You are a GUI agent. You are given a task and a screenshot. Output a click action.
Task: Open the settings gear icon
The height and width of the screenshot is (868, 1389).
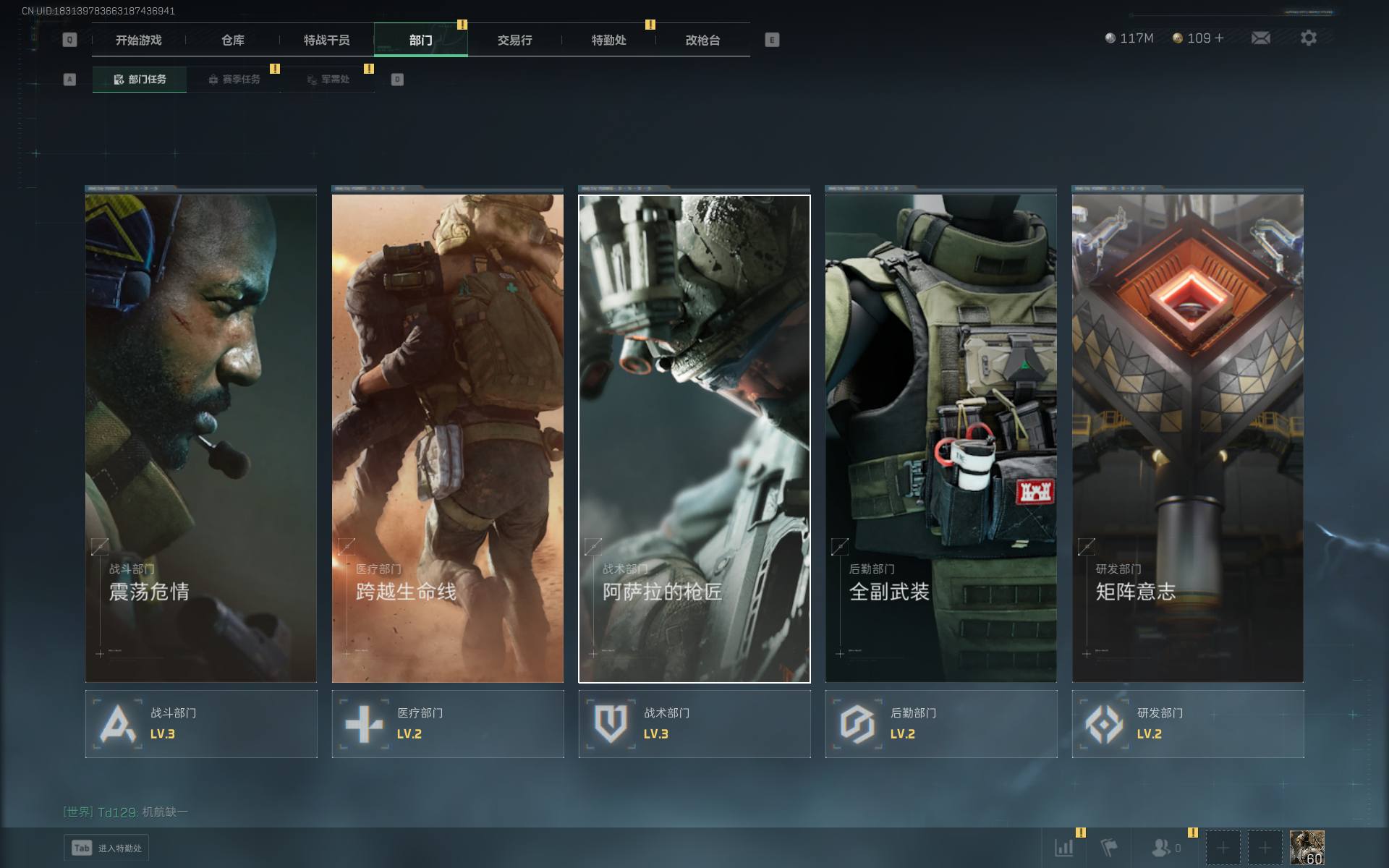1308,38
